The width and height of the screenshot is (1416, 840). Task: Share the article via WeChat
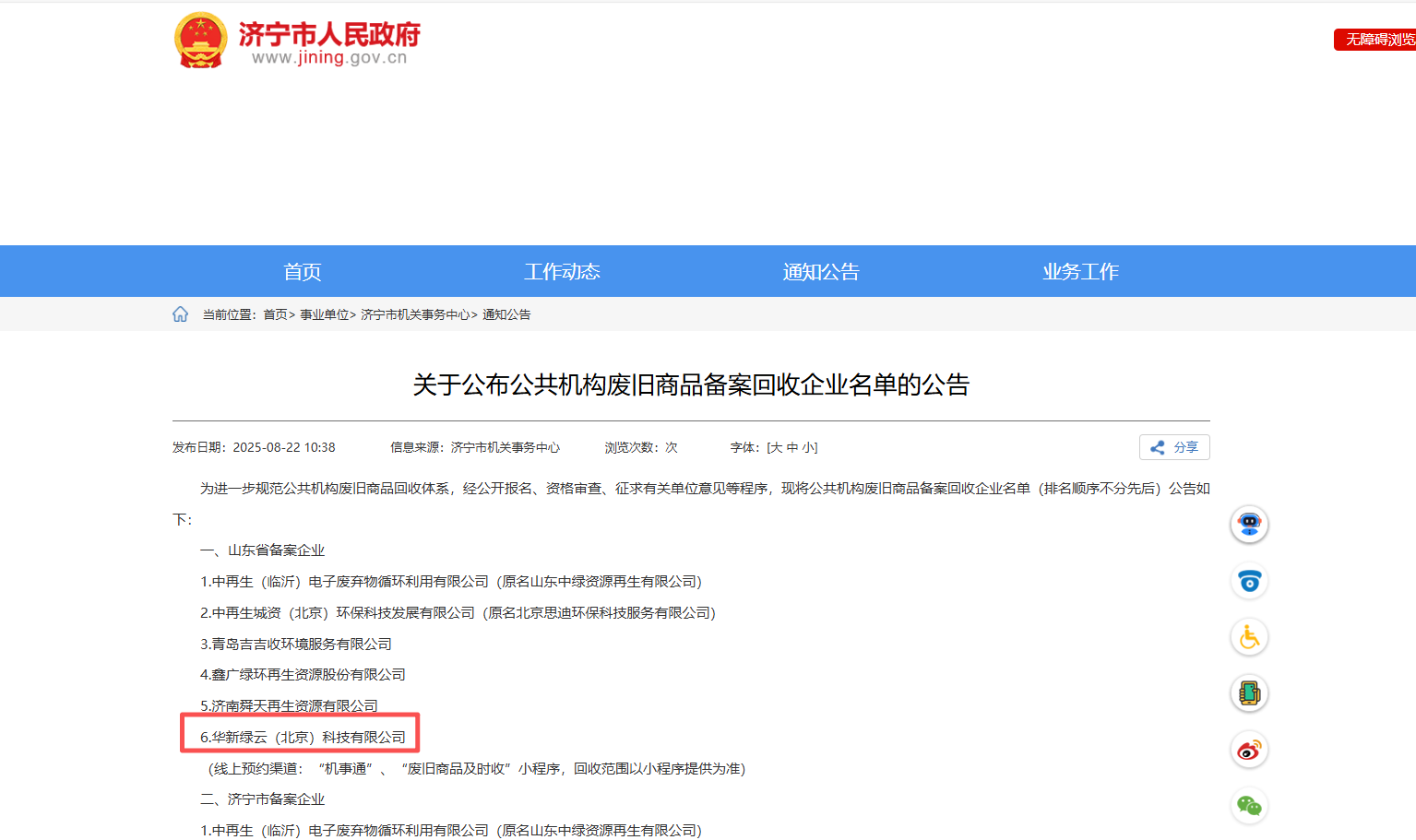tap(1248, 805)
